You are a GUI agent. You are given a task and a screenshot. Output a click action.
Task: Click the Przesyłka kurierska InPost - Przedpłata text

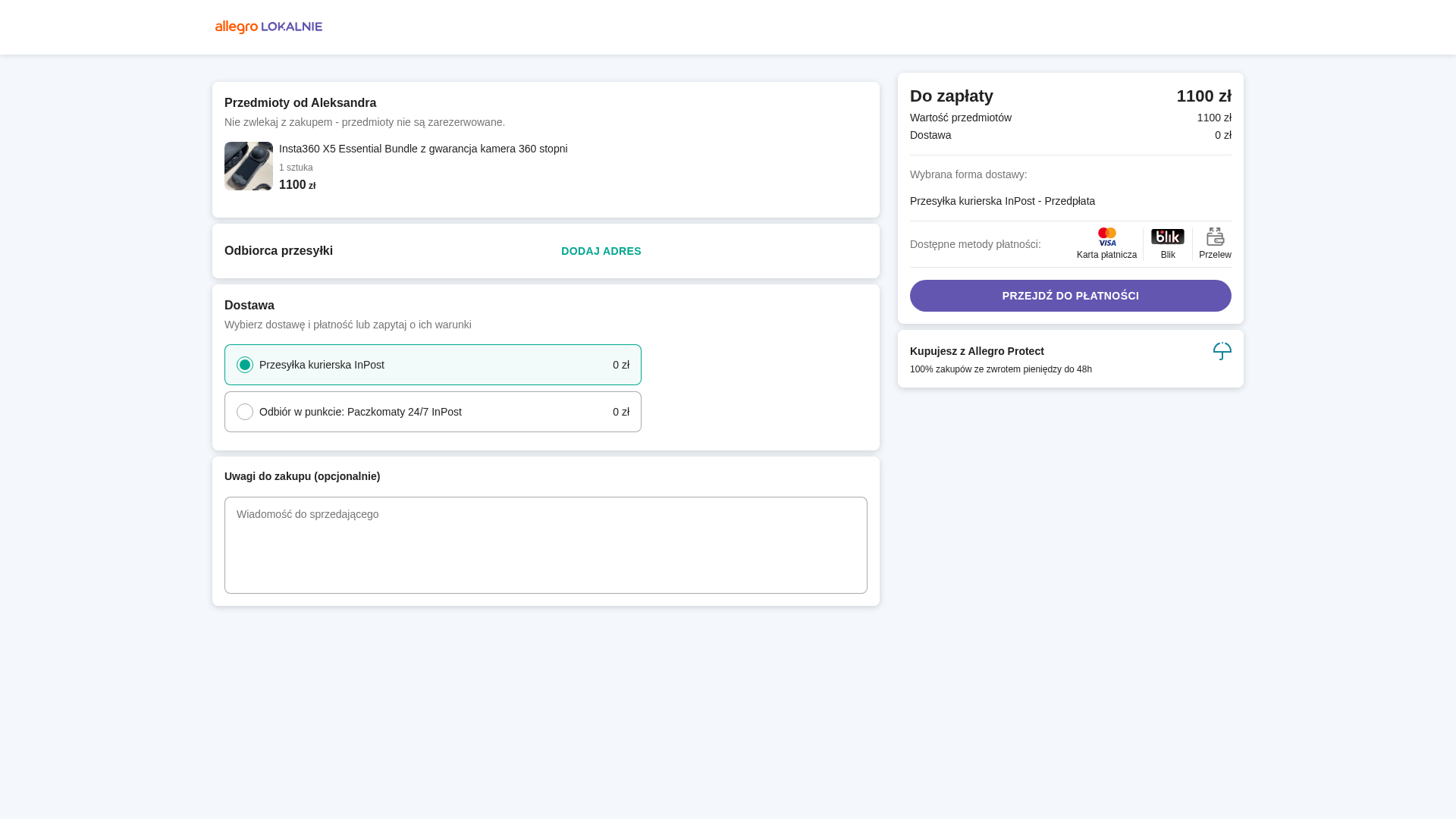pos(1003,201)
